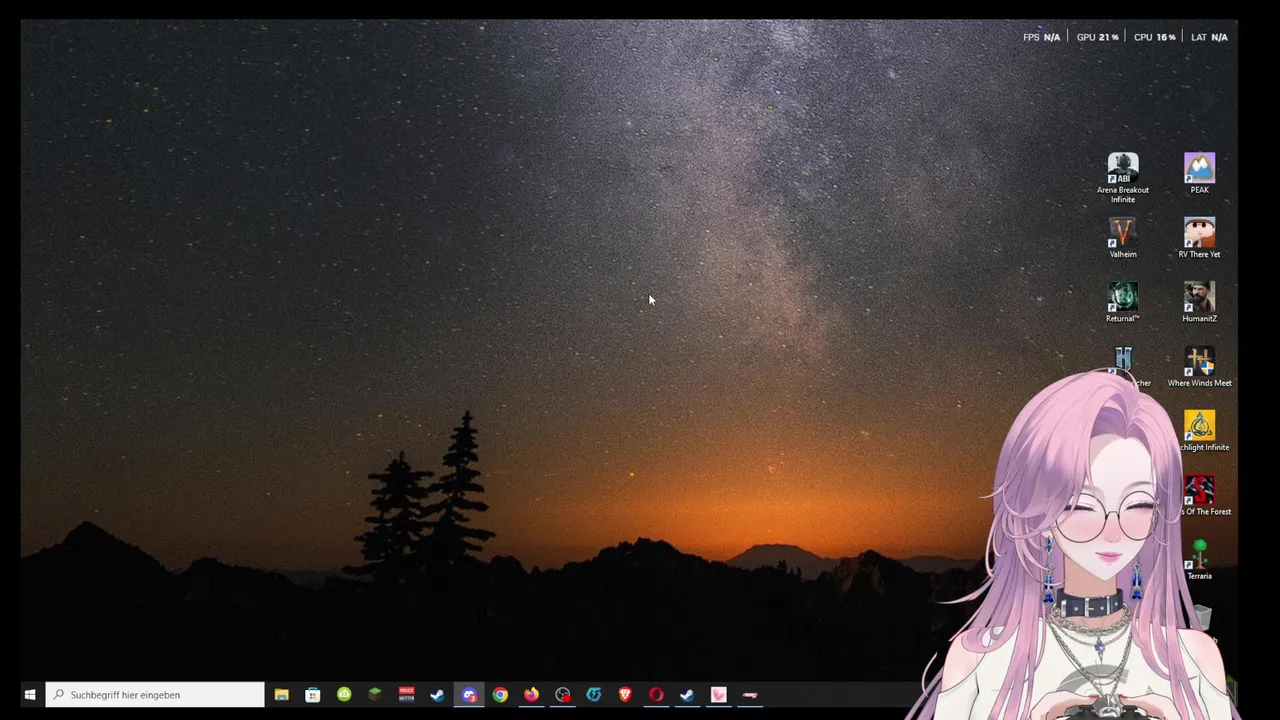Switch to OBS Studio in the taskbar

[562, 694]
